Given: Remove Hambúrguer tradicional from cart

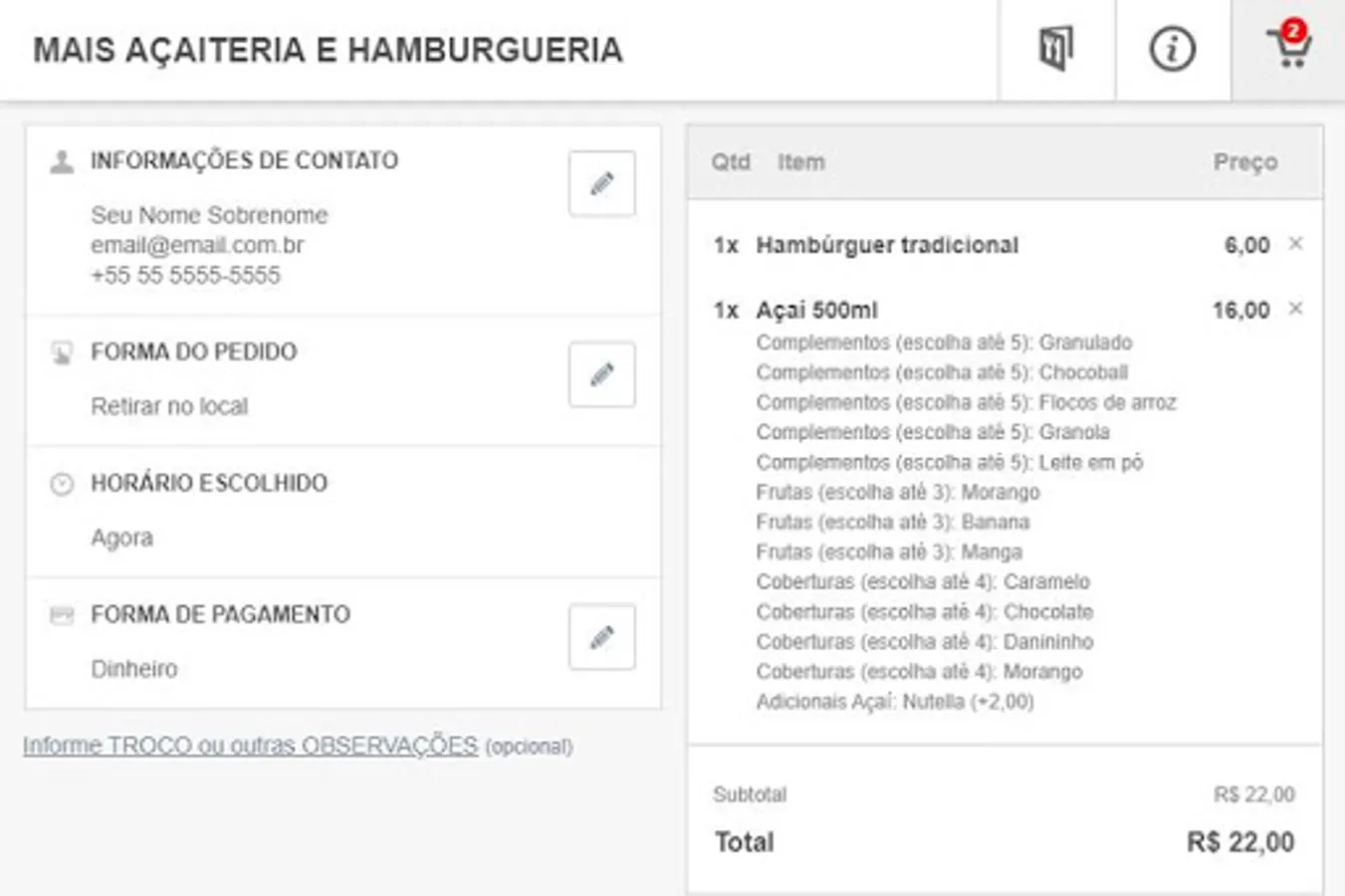Looking at the screenshot, I should [1295, 244].
